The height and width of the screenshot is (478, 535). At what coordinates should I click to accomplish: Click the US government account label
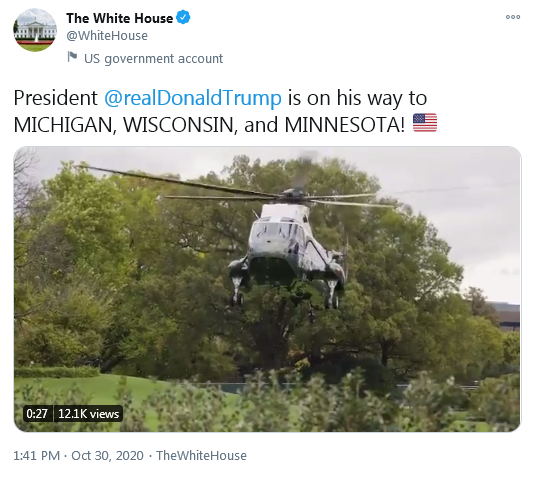pyautogui.click(x=153, y=59)
